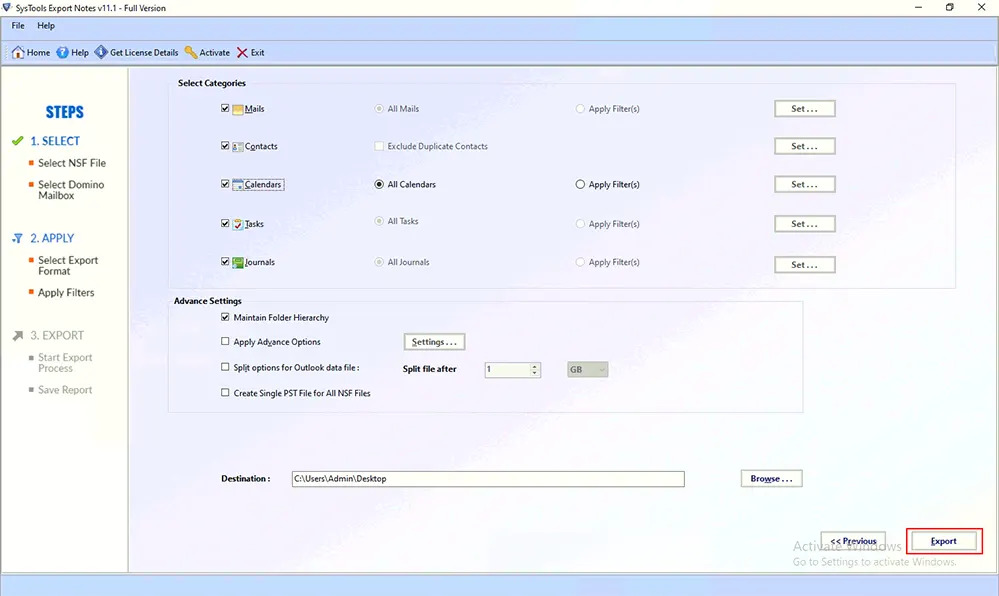
Task: Click the Tasks category icon
Action: (238, 224)
